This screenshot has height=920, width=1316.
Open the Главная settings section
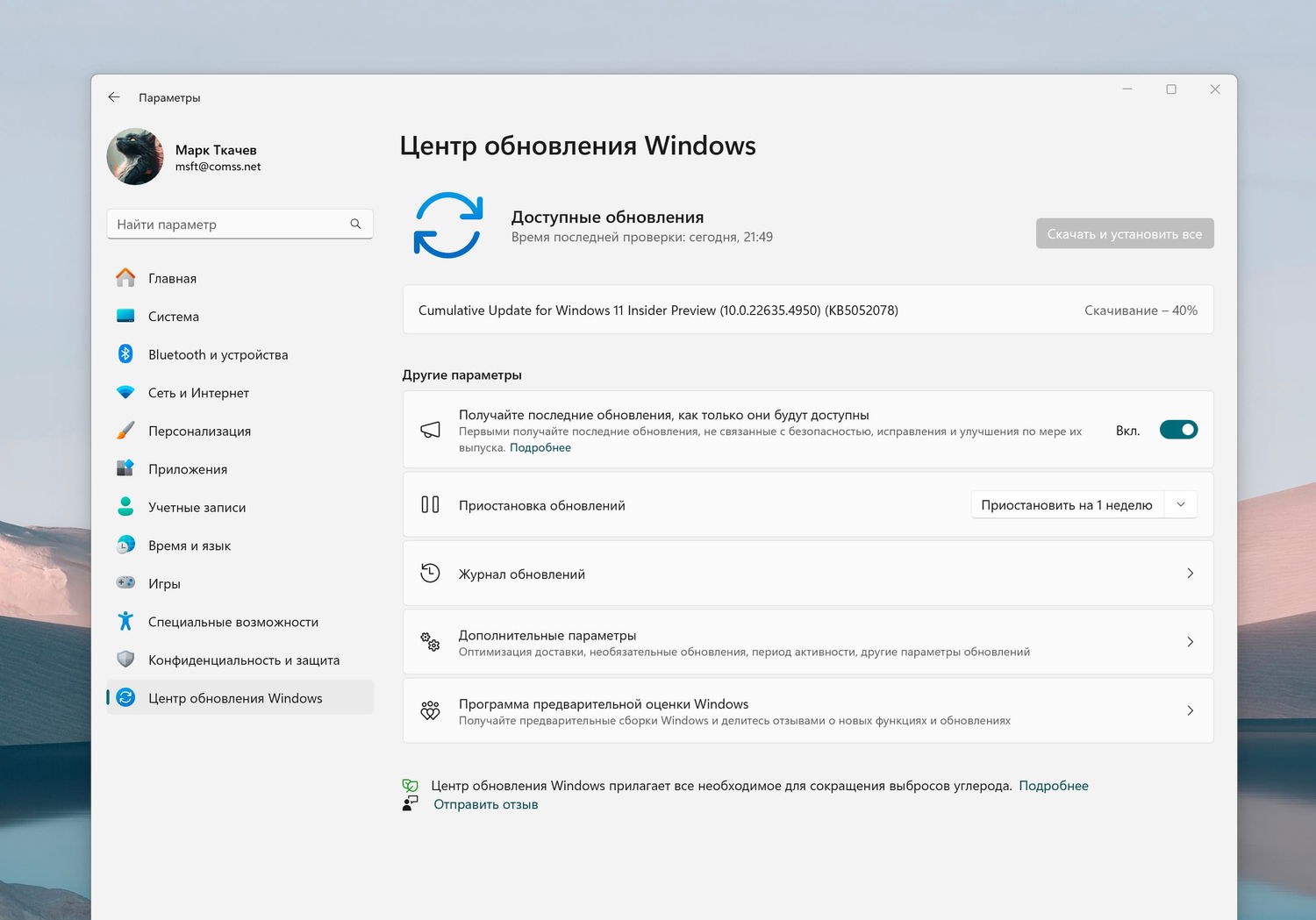pyautogui.click(x=240, y=278)
